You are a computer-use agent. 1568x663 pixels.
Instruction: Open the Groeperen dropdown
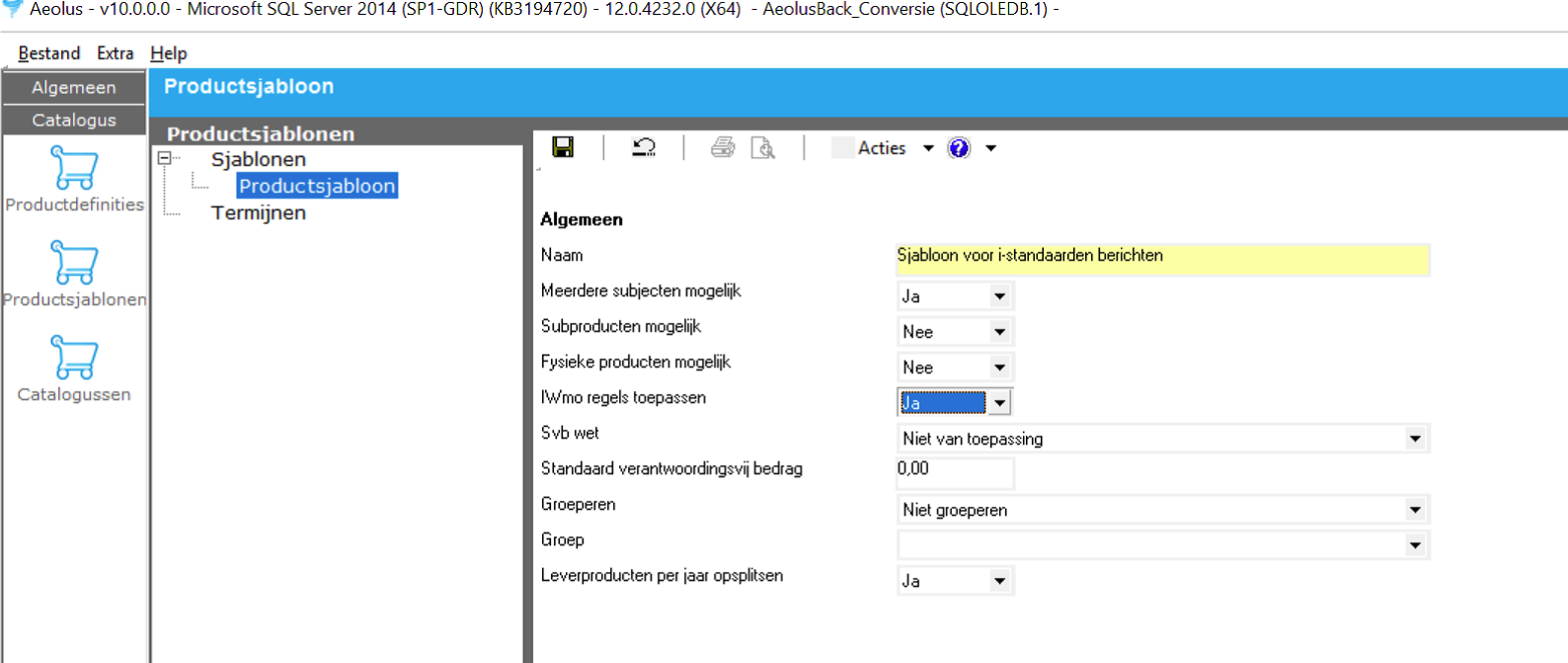pyautogui.click(x=1415, y=510)
